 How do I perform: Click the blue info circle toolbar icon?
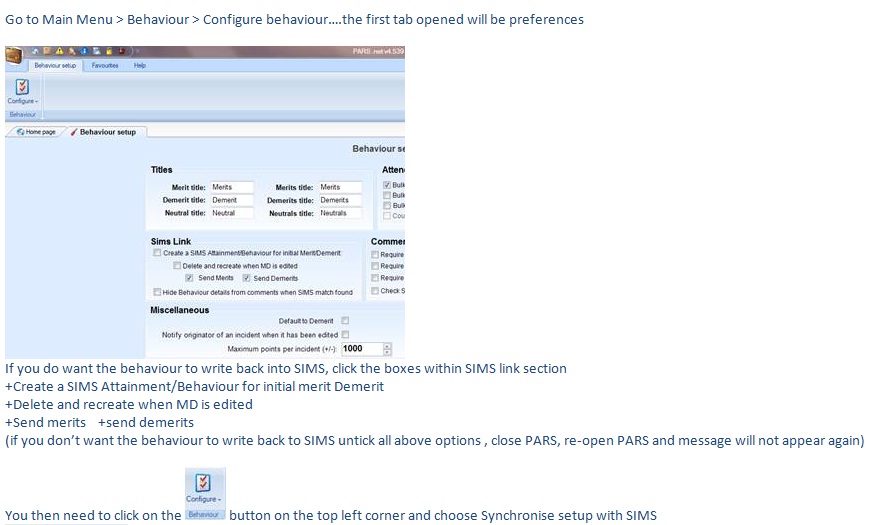[x=84, y=51]
